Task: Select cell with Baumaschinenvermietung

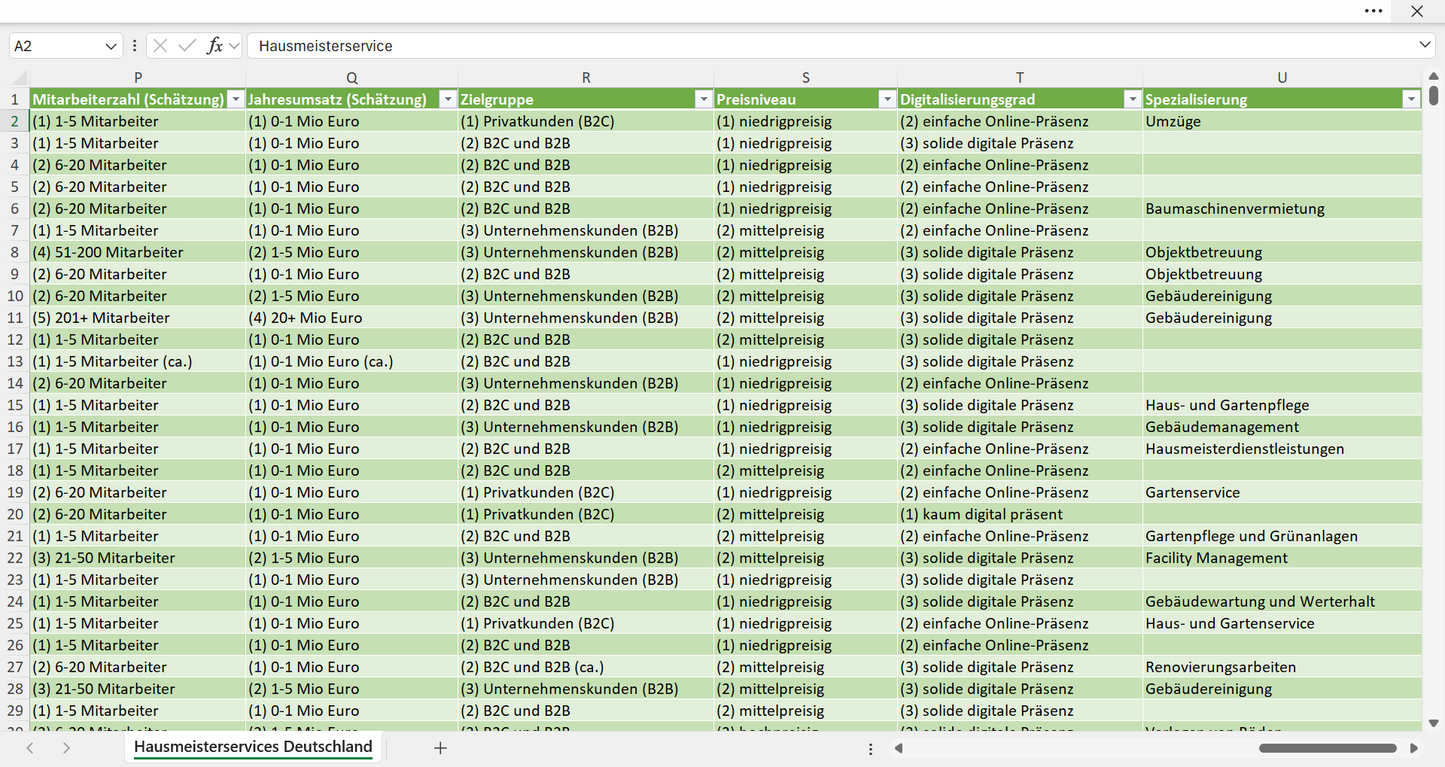Action: (x=1282, y=209)
